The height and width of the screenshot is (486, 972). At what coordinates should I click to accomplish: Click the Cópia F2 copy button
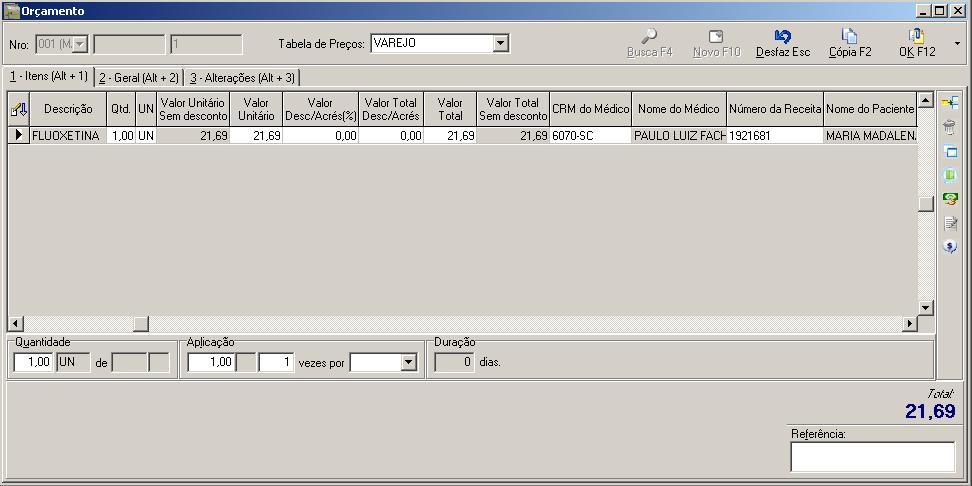coord(850,43)
